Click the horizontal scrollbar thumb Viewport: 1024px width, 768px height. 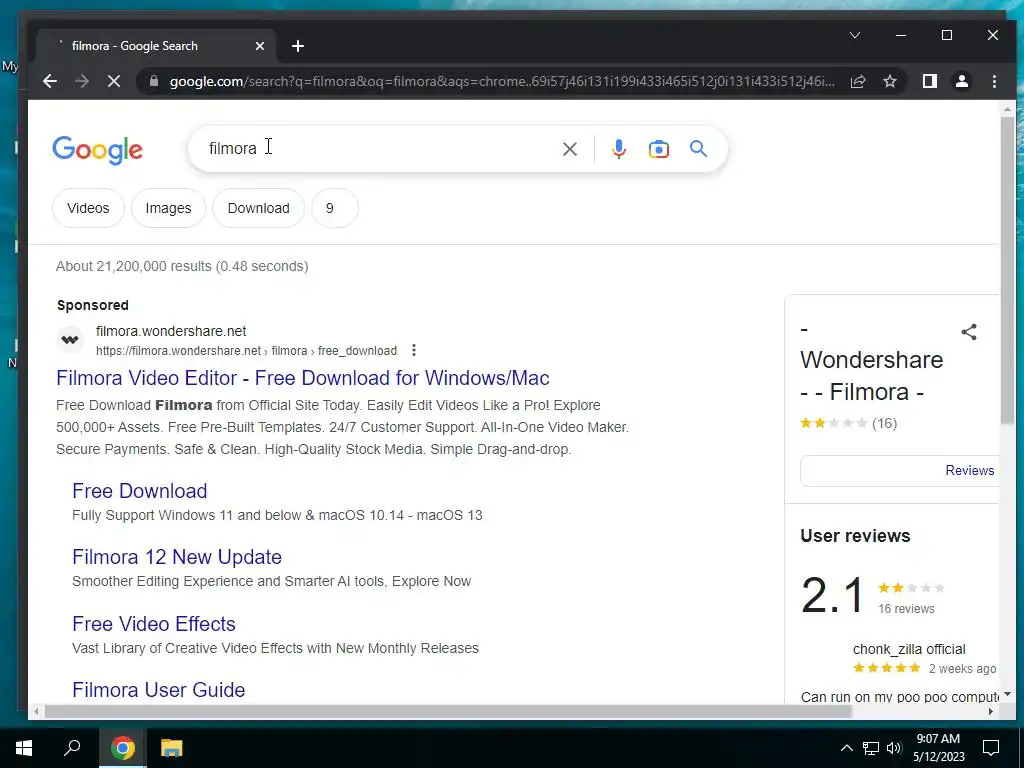pos(448,711)
